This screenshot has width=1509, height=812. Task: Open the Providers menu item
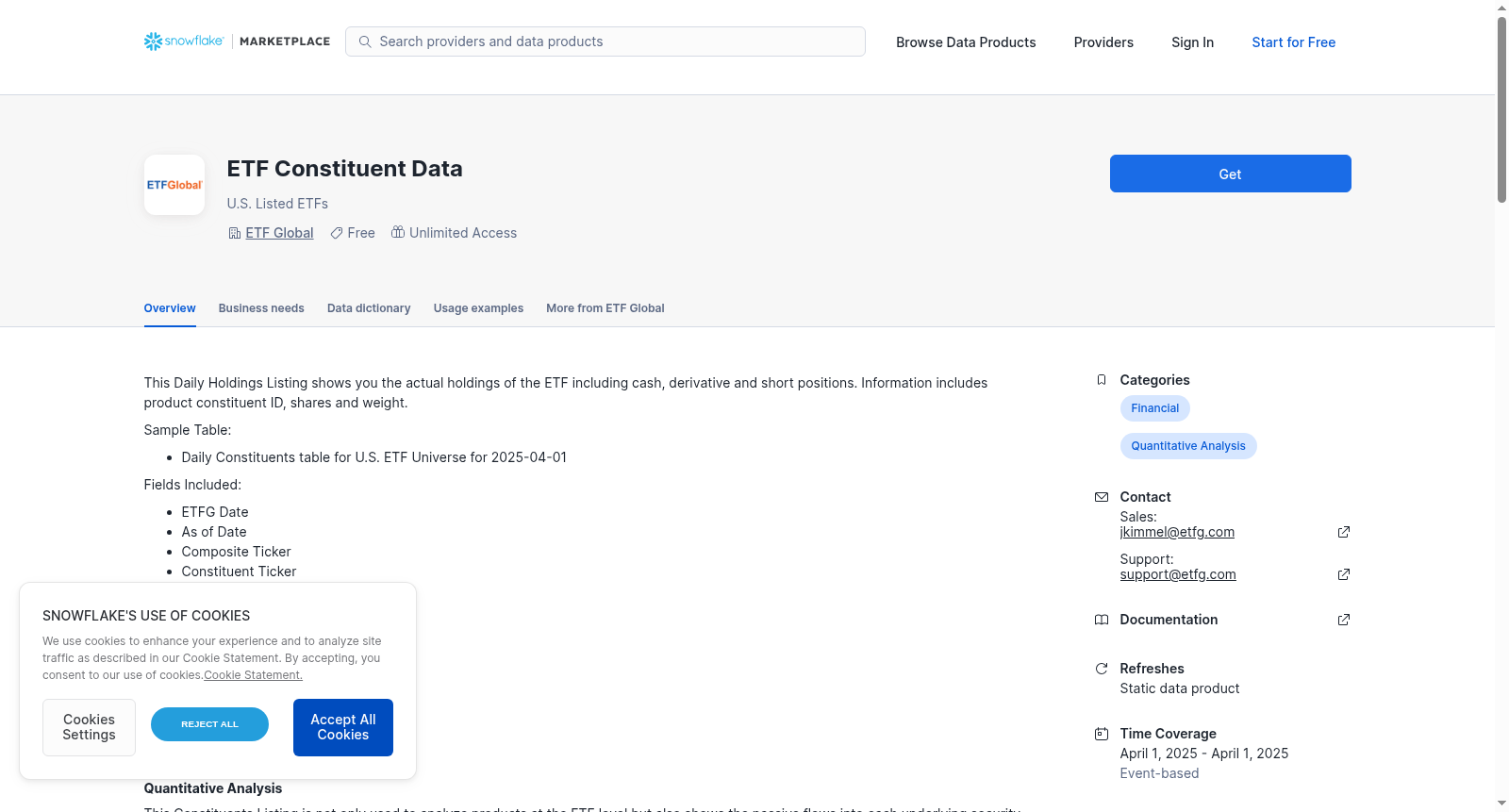pos(1103,42)
